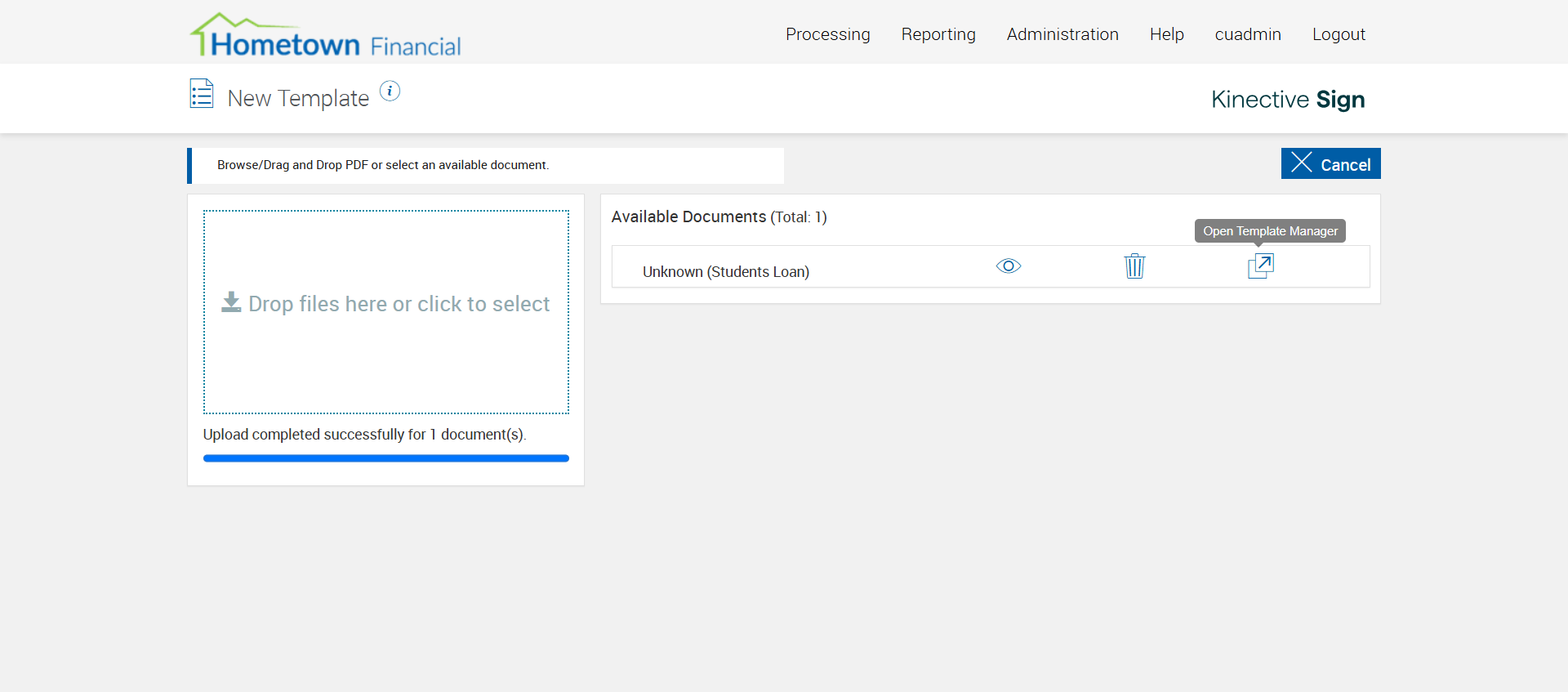Expand the Administration menu
The image size is (1568, 692).
click(1062, 34)
